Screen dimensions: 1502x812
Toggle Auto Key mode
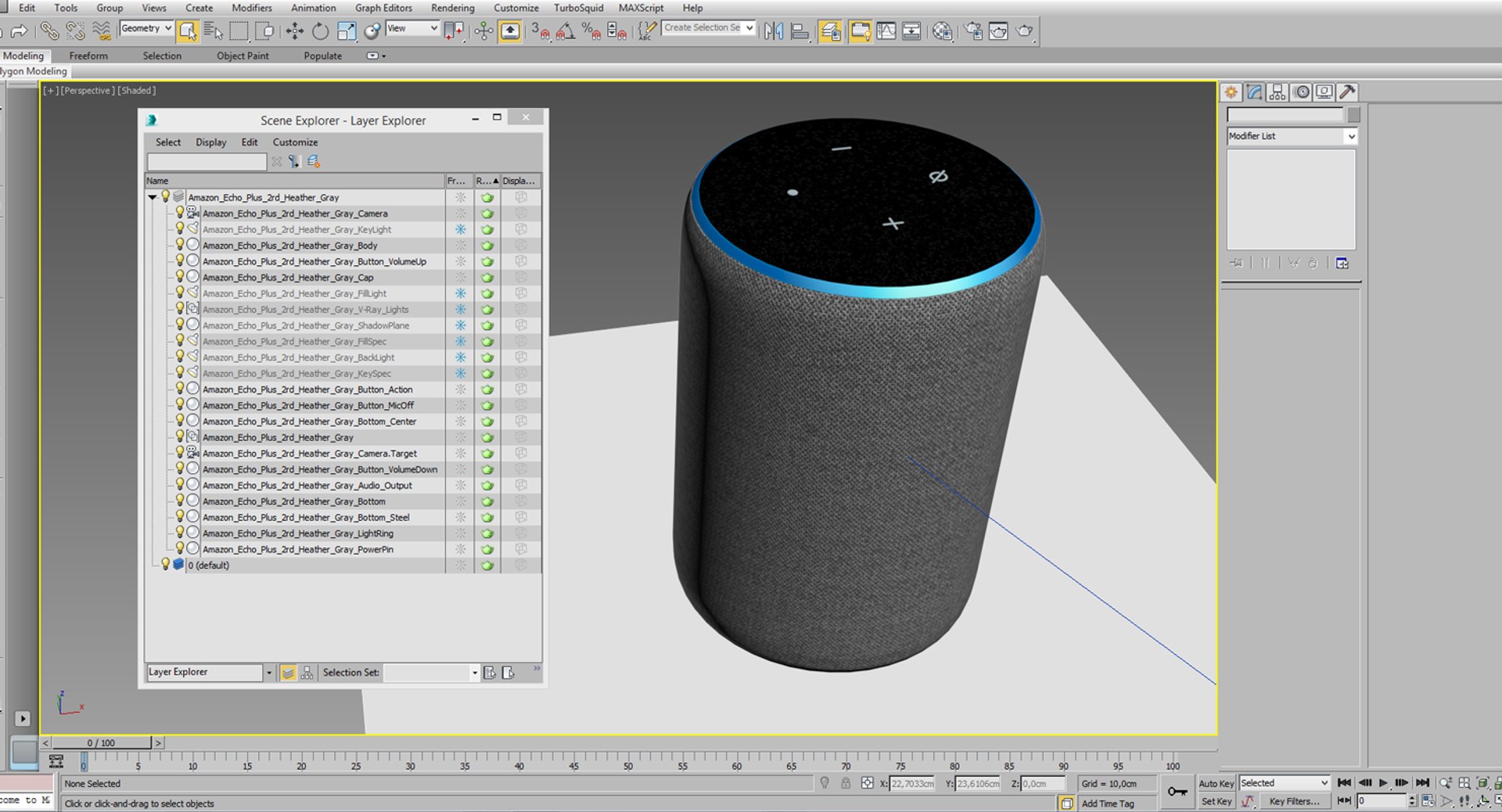coord(1216,783)
